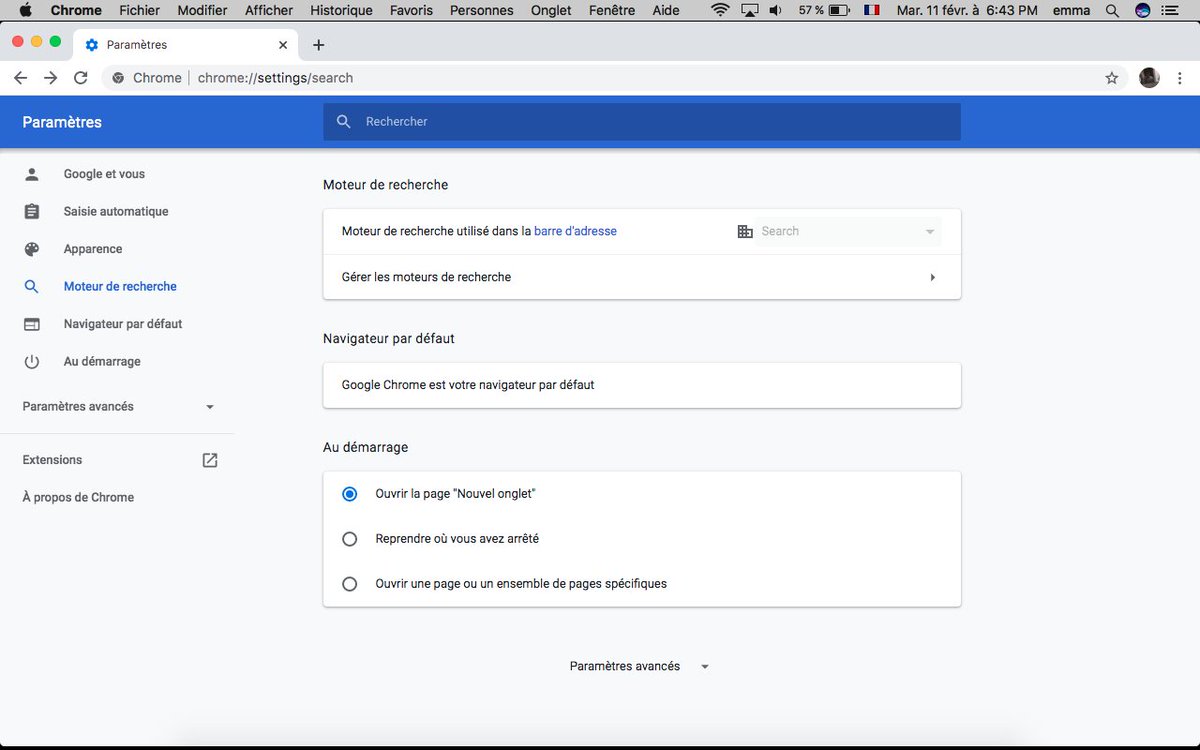Click the address bar URL
The height and width of the screenshot is (750, 1200).
click(275, 78)
